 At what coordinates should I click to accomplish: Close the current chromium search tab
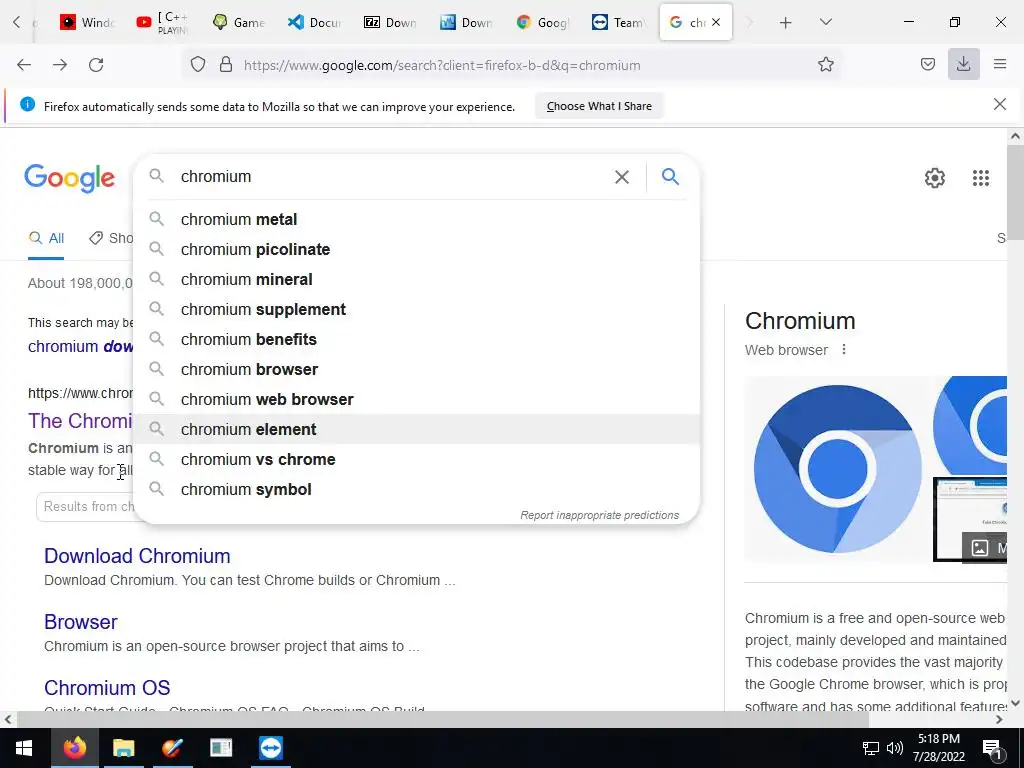716,22
